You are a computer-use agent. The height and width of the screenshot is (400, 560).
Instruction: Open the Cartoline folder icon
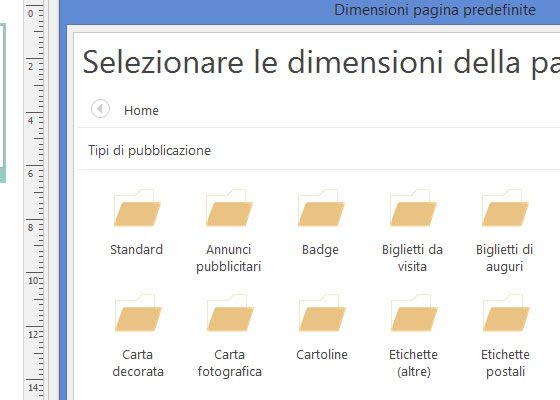coord(322,313)
